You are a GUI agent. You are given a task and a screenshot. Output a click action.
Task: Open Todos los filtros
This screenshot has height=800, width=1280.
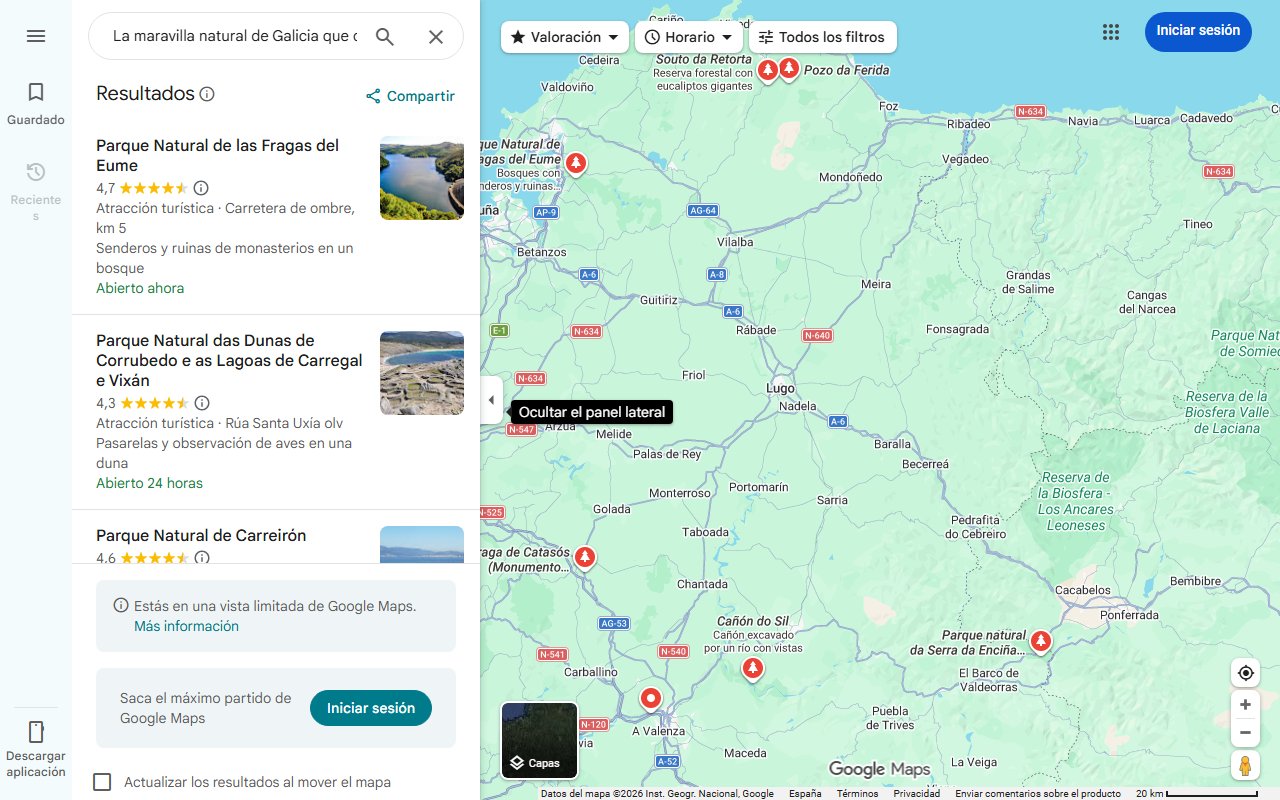click(x=822, y=36)
